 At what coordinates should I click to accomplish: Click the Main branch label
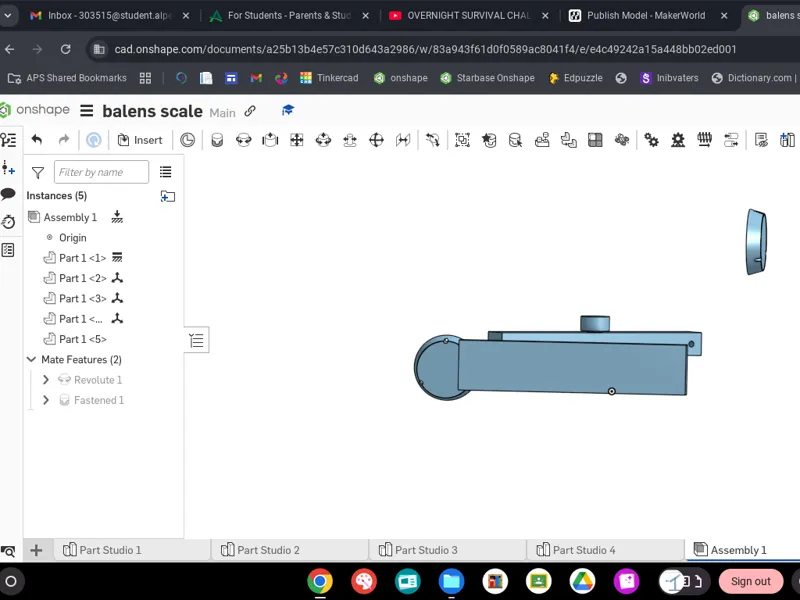tap(222, 113)
